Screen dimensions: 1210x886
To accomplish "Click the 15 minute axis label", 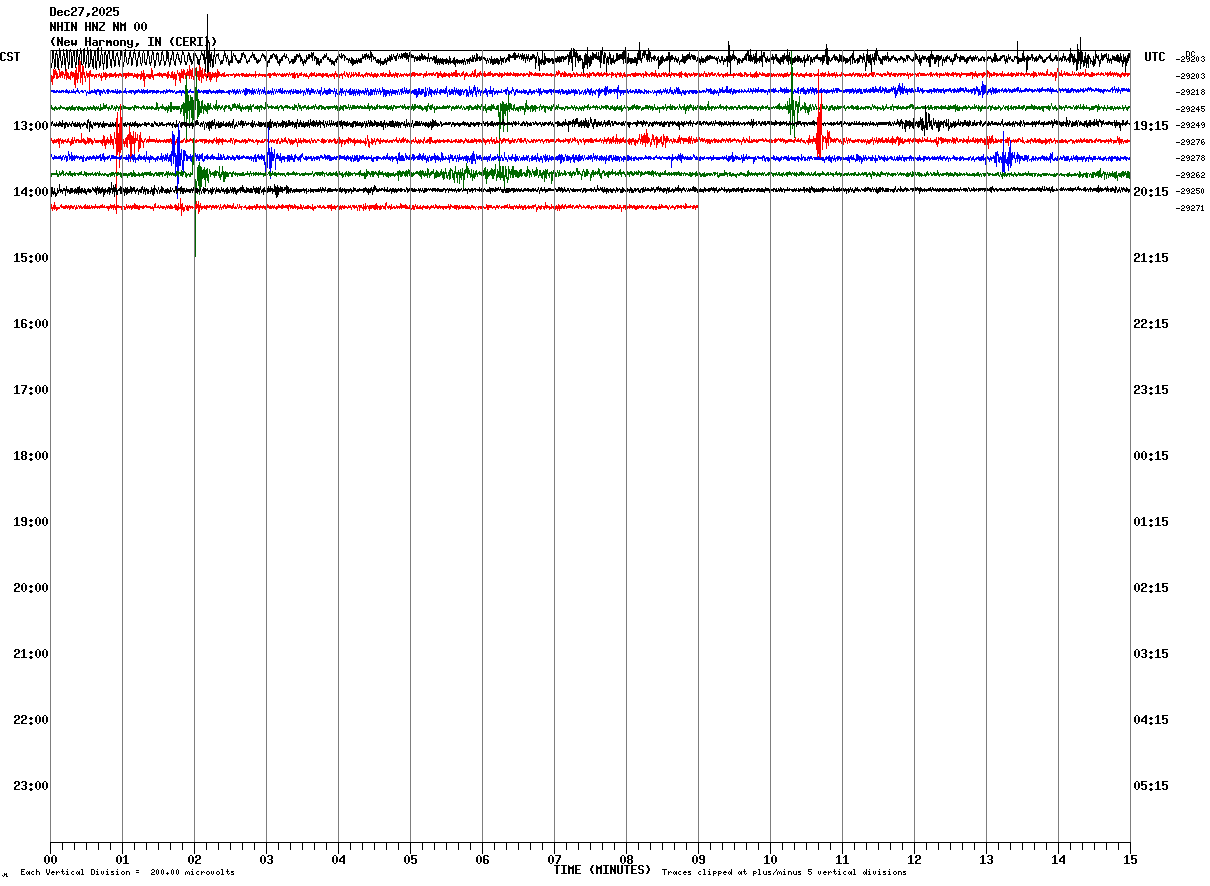I will pos(1130,860).
